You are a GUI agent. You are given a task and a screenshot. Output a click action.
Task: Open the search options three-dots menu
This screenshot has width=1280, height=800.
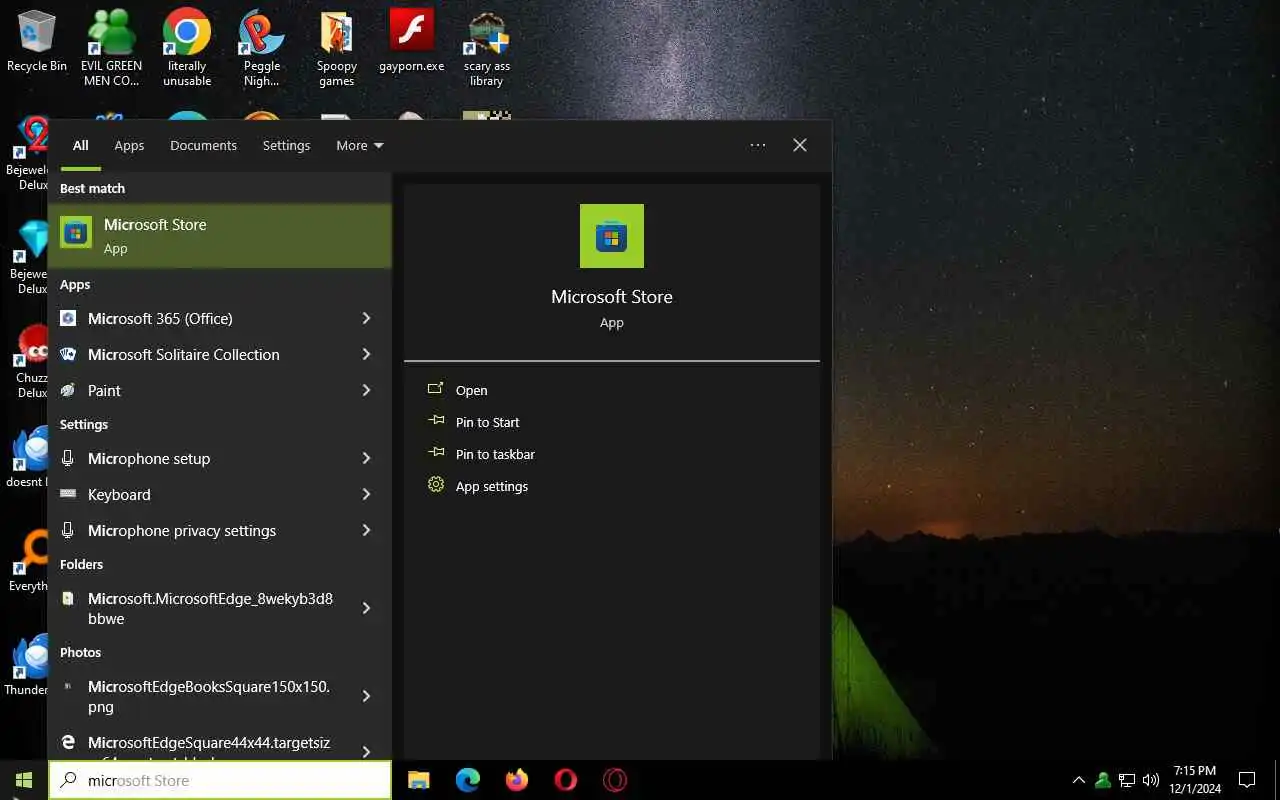tap(758, 145)
